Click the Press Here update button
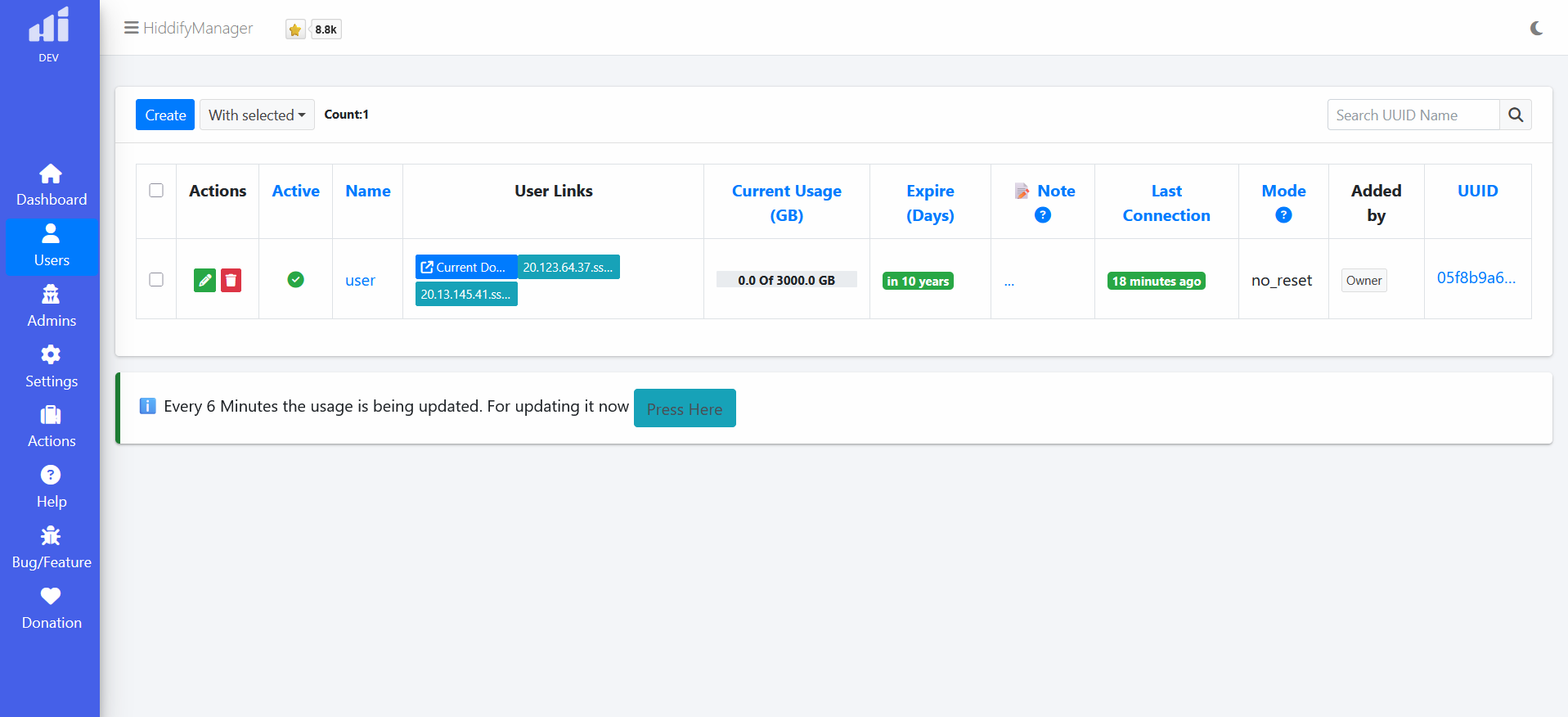 685,408
